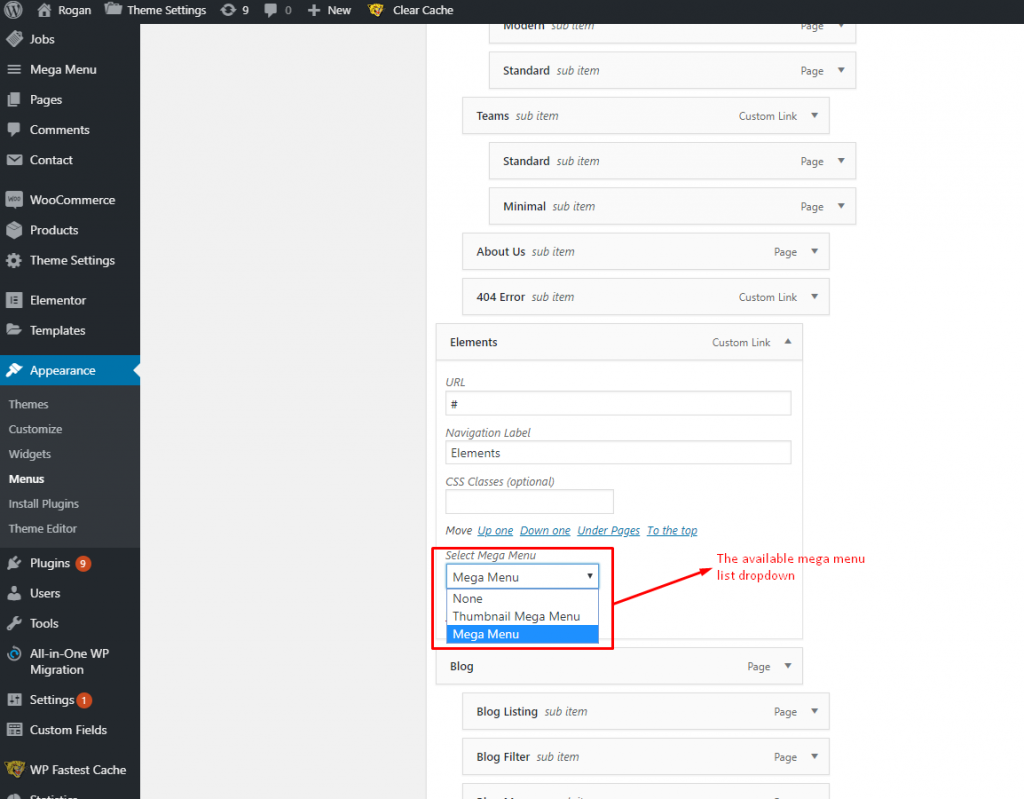
Task: Click the Contact envelope icon
Action: (x=14, y=159)
